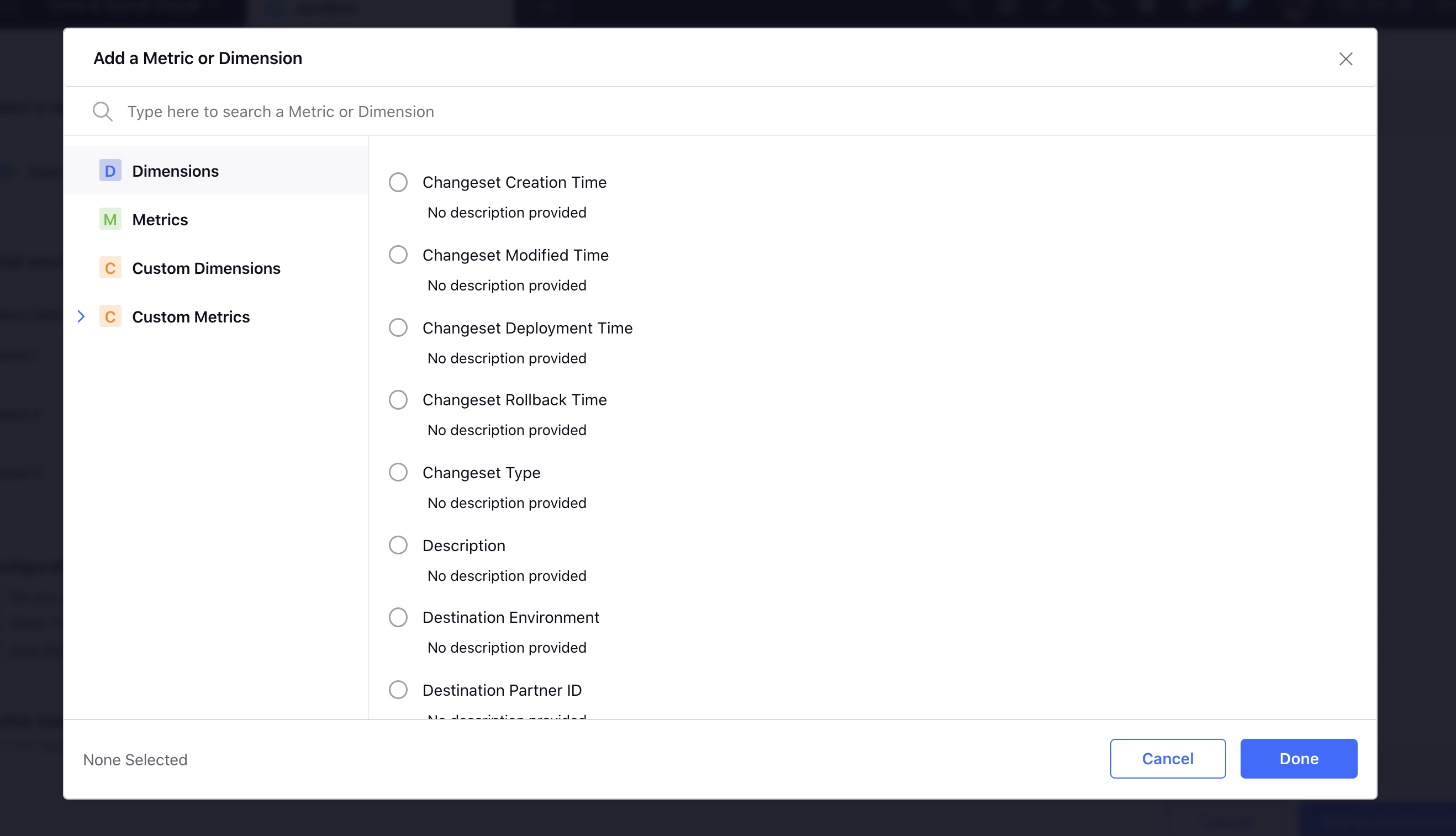Click the Custom Metrics category icon
The image size is (1456, 836).
(x=110, y=317)
